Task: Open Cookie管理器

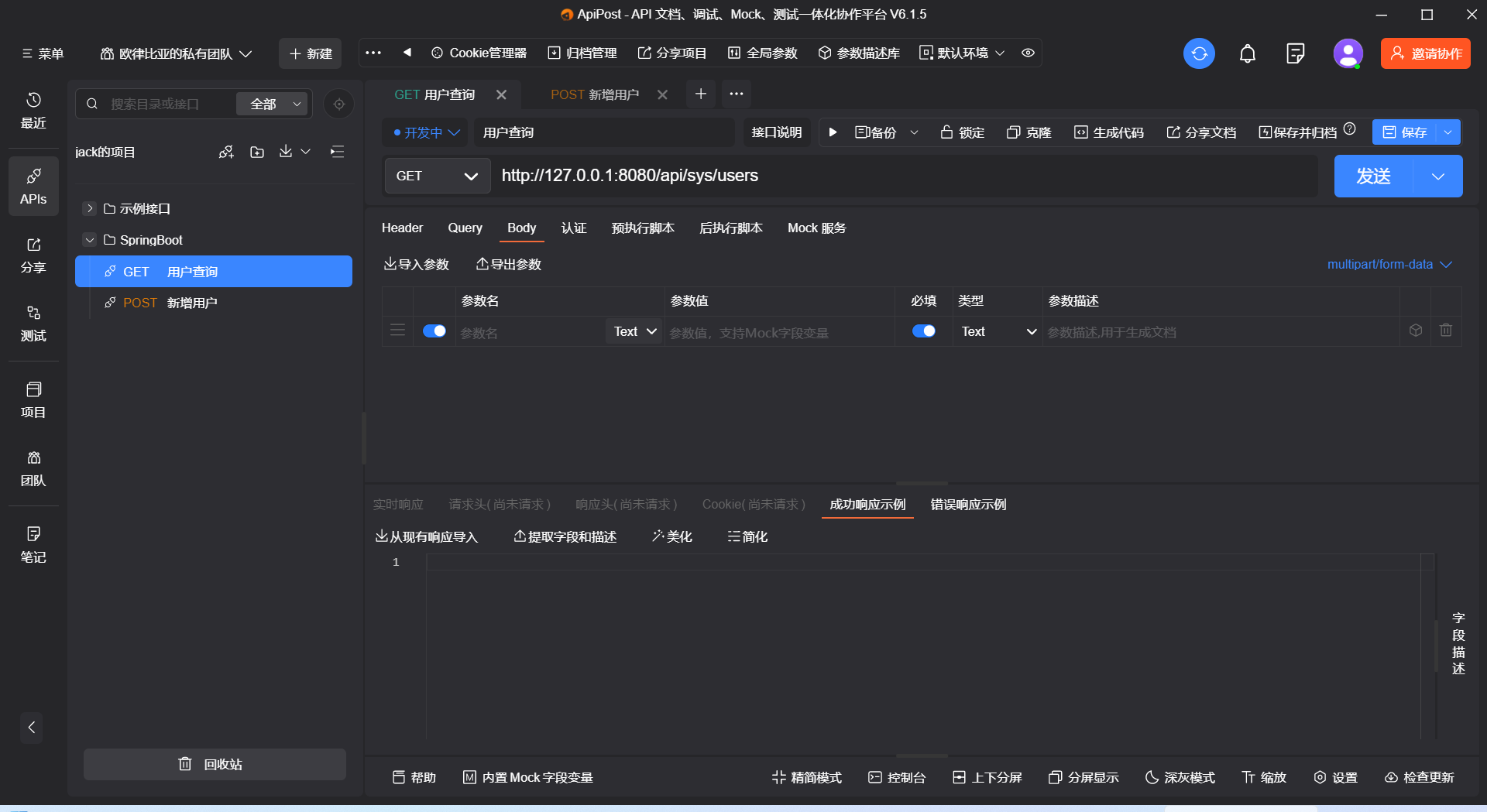Action: coord(479,53)
